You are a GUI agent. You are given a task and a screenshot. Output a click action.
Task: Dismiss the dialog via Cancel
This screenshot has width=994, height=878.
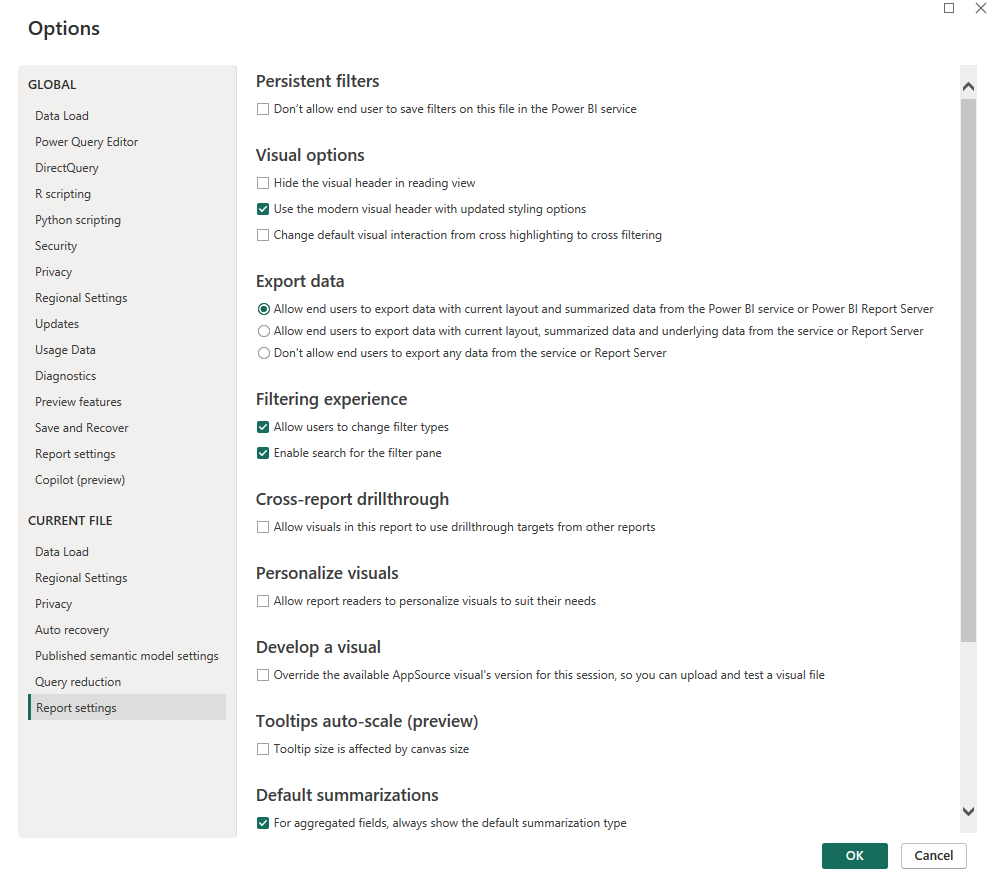tap(933, 856)
